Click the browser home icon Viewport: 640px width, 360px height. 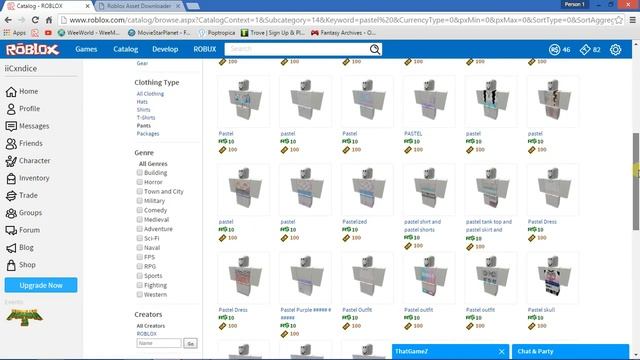point(49,20)
